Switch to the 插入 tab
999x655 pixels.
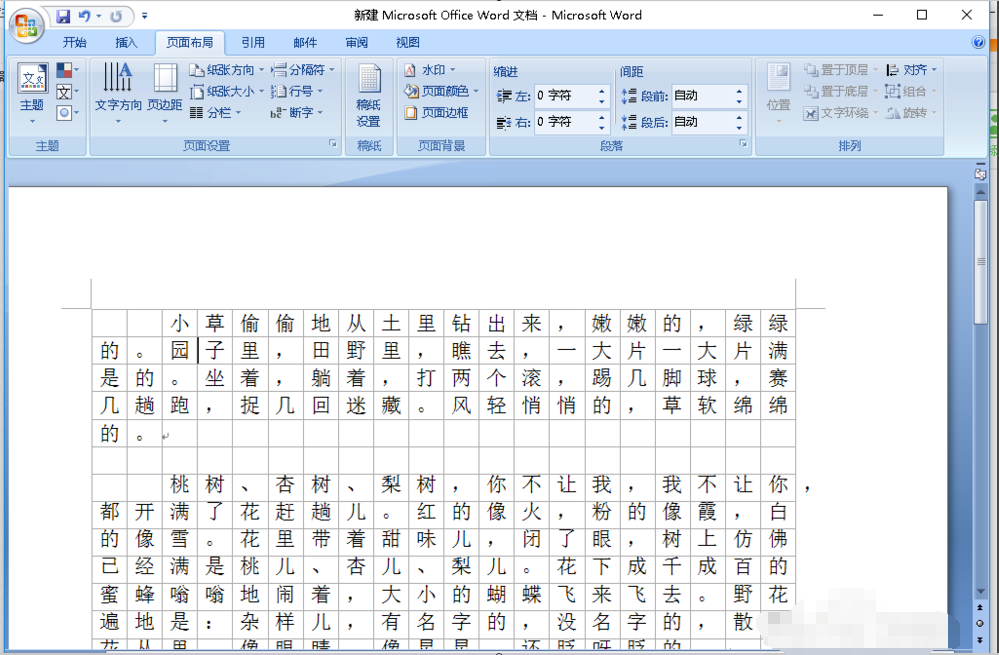(126, 42)
